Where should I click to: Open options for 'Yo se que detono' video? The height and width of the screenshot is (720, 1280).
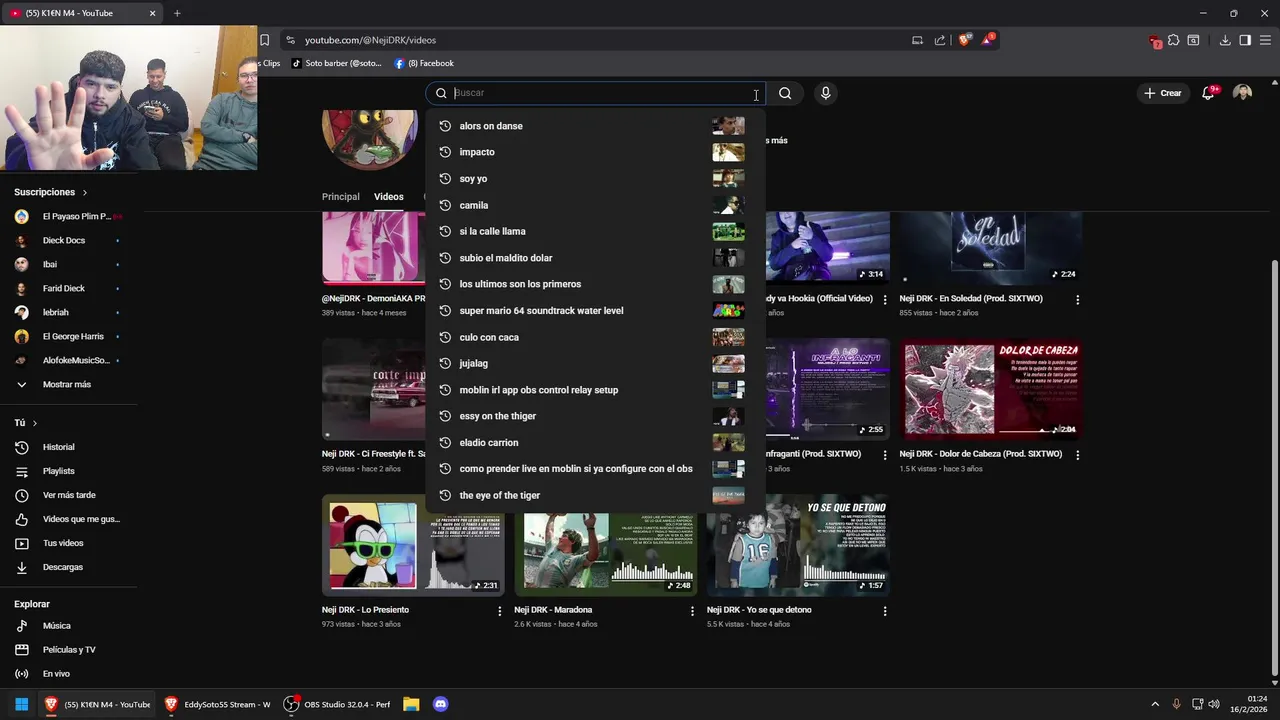(884, 610)
